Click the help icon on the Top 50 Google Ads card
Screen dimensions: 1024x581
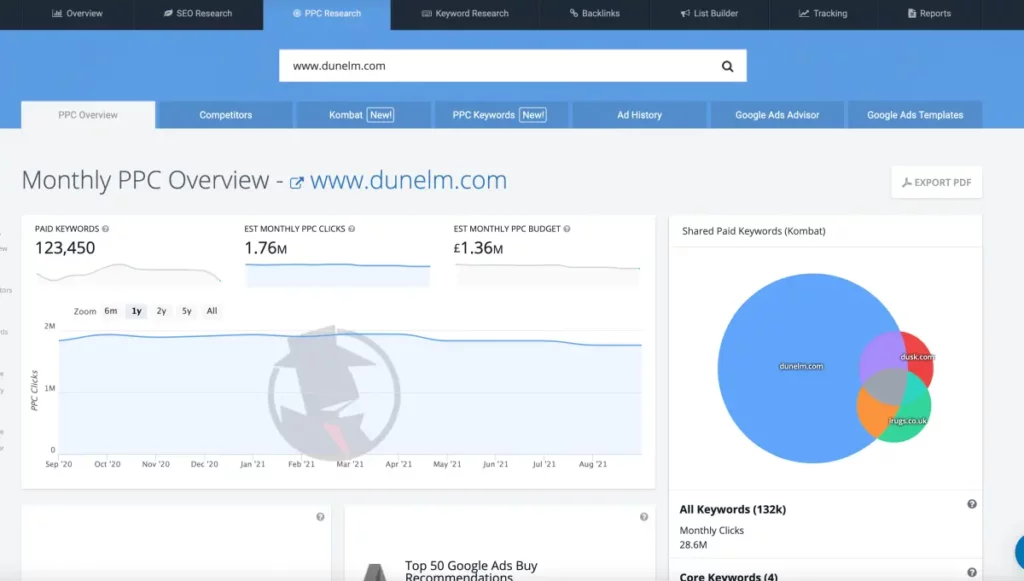[x=644, y=517]
